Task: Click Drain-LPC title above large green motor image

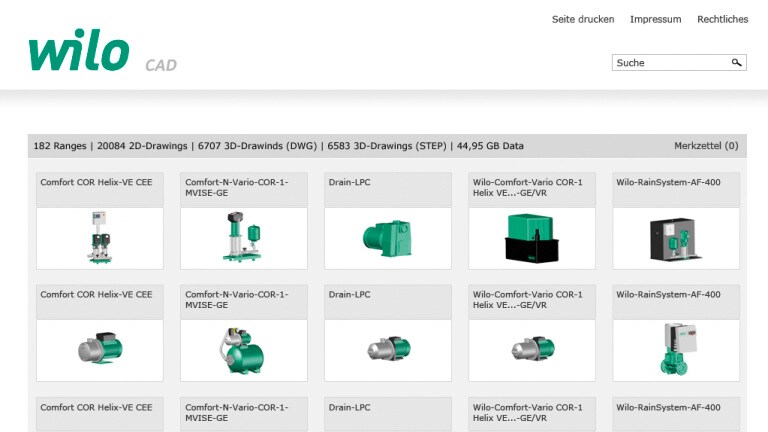Action: coord(349,182)
